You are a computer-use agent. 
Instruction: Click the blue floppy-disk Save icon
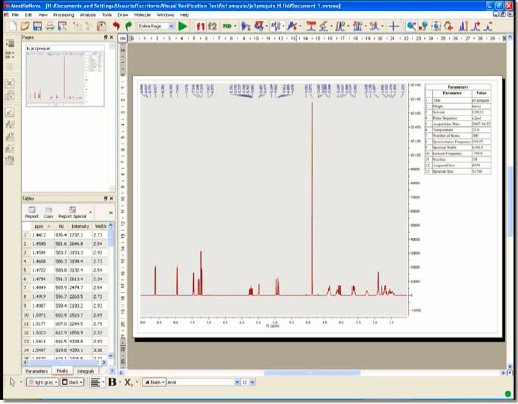37,26
